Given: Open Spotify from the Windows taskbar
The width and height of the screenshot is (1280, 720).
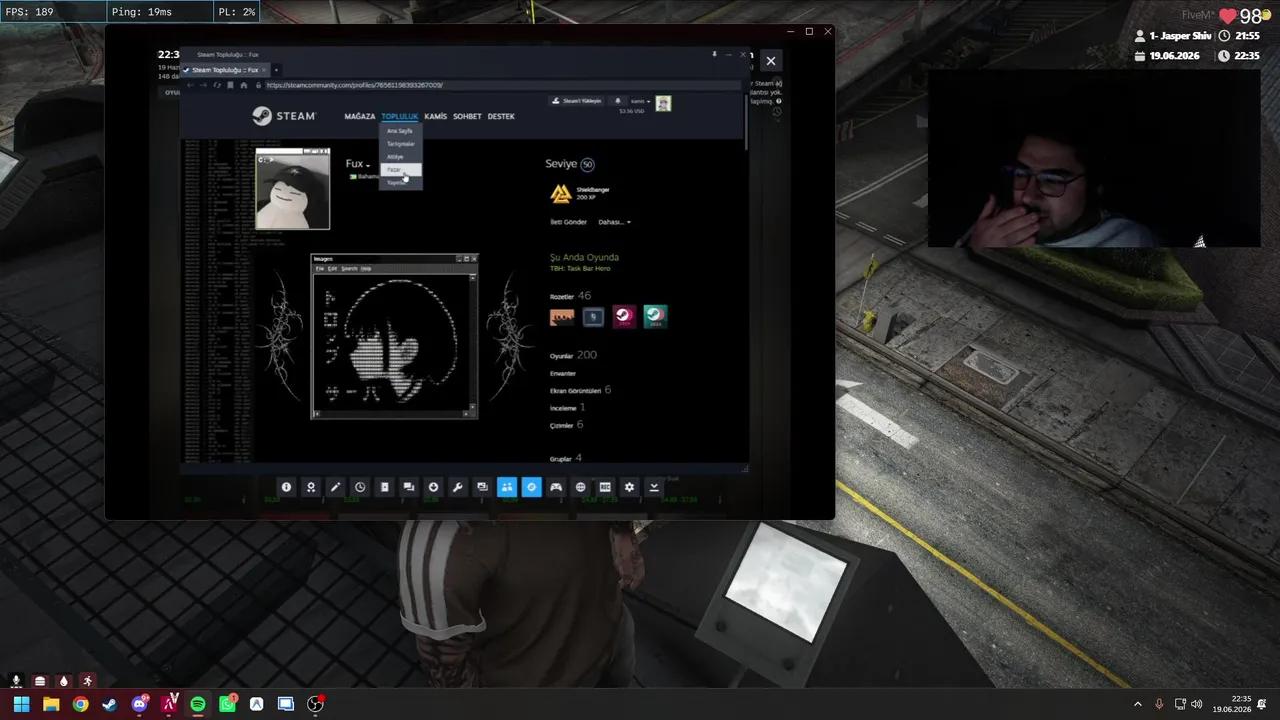Looking at the screenshot, I should tap(198, 704).
